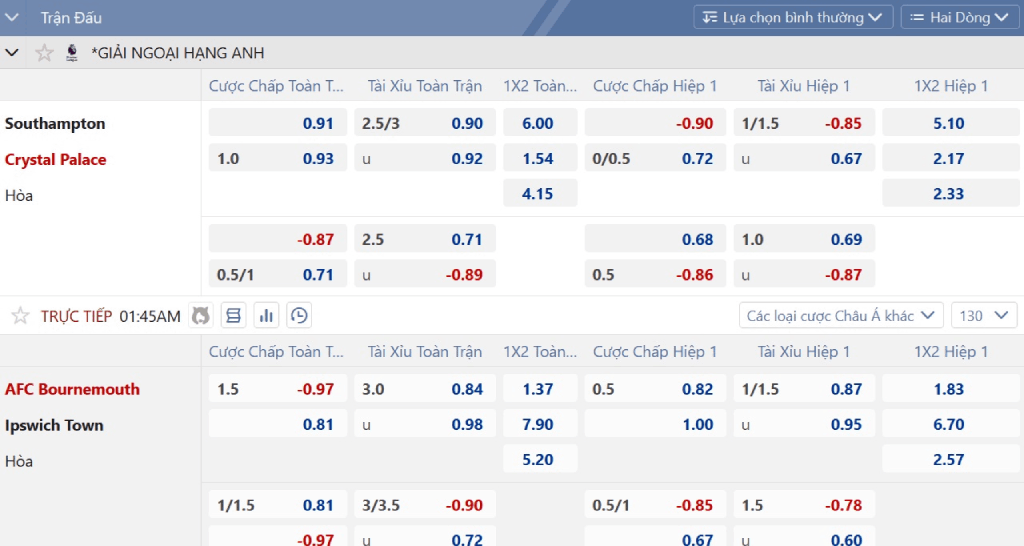Click the AFC Bournemouth team name
Screen dimensions: 1024x546
tap(72, 389)
